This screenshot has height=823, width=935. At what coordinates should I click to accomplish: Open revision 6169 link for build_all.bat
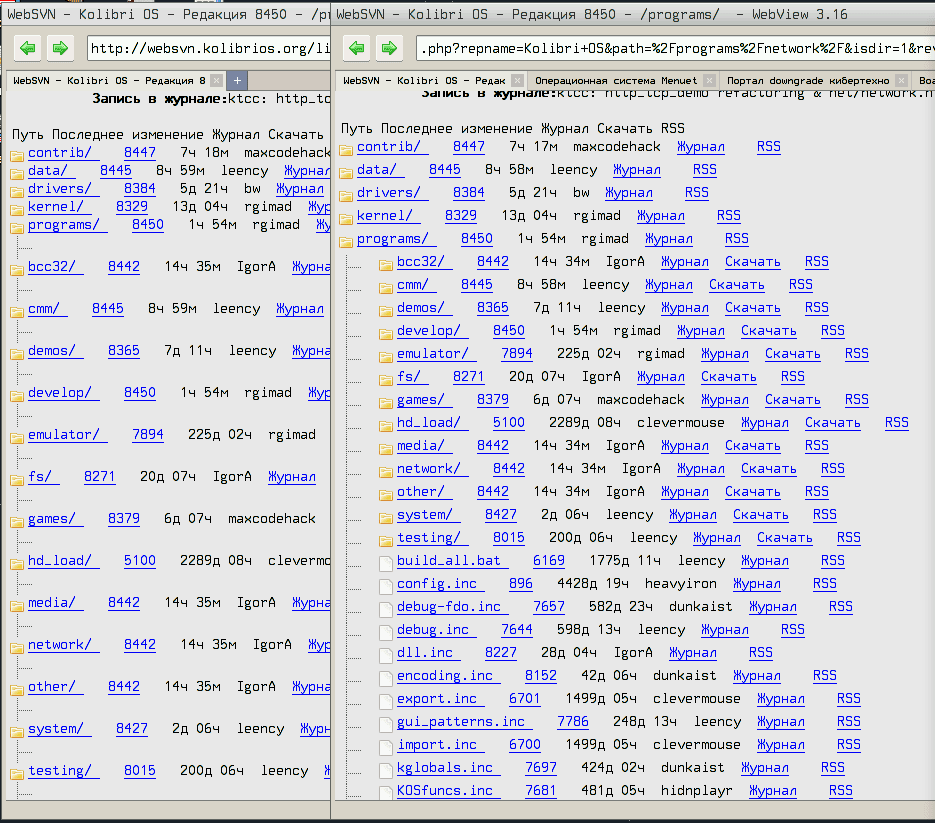548,560
